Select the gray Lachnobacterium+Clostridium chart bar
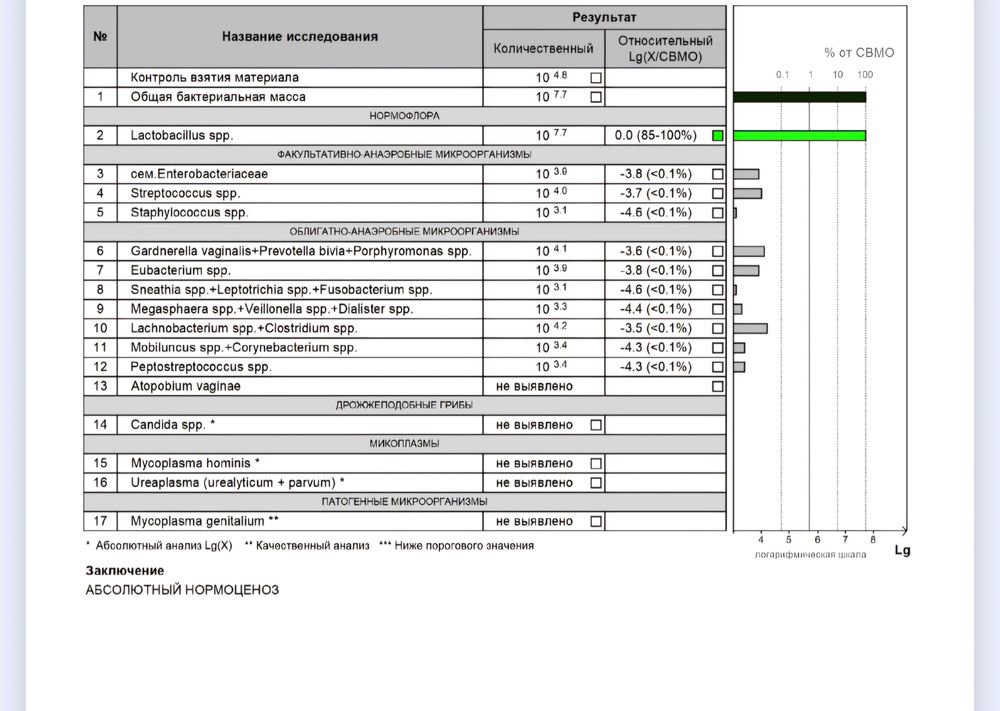This screenshot has height=711, width=1000. tap(750, 328)
